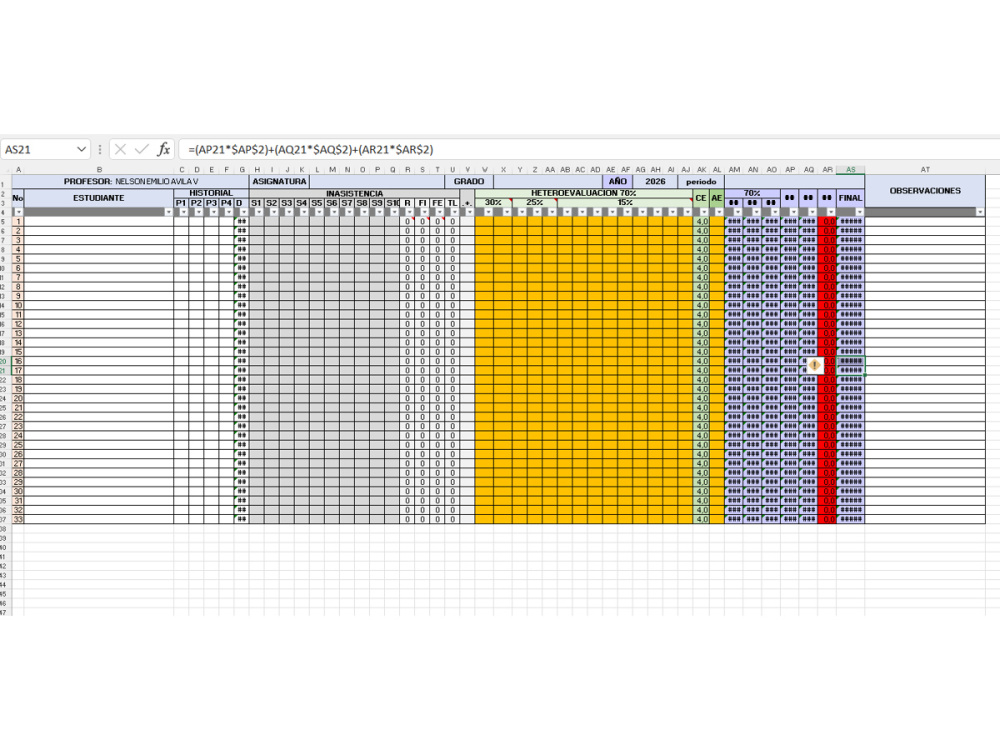The image size is (1000, 750).
Task: Select the OBSERVACIONES header cell
Action: (925, 191)
